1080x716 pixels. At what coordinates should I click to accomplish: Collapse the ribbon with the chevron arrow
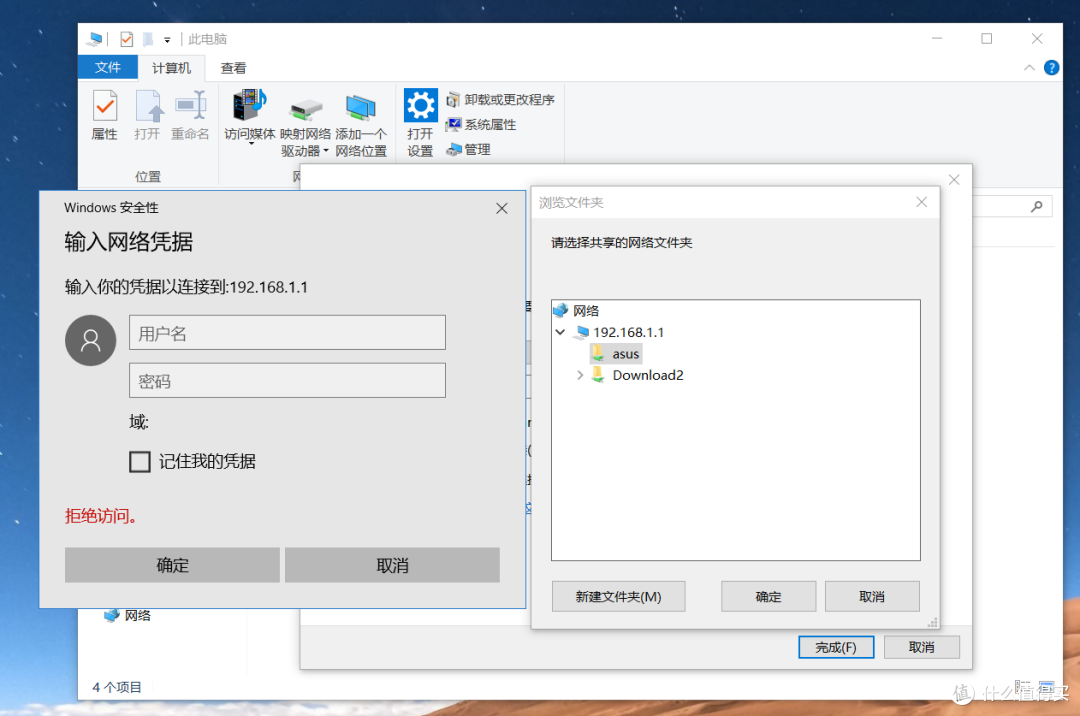click(1029, 67)
